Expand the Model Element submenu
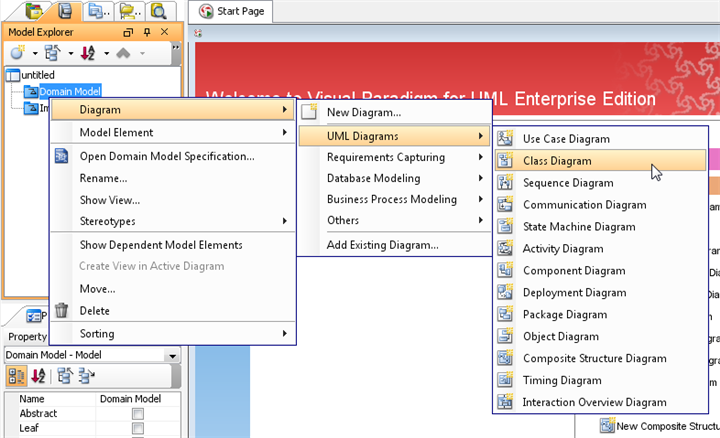This screenshot has width=720, height=438. [173, 133]
